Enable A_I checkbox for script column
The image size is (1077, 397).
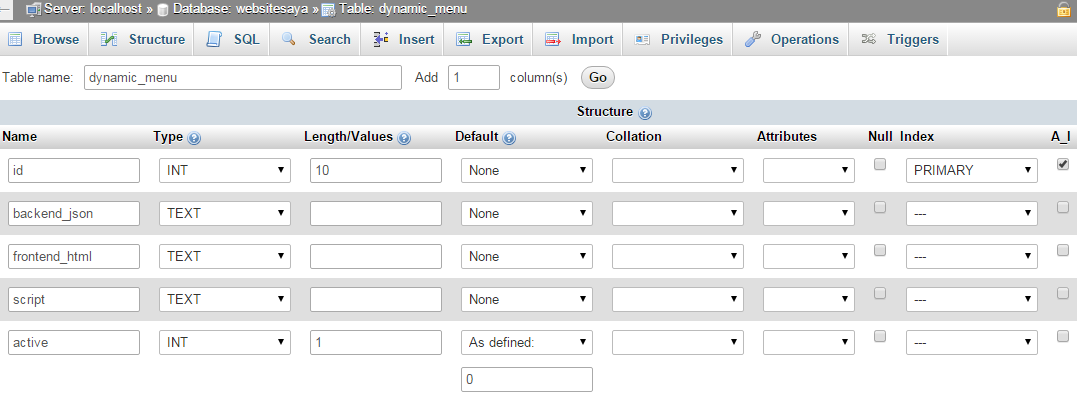(x=1063, y=293)
